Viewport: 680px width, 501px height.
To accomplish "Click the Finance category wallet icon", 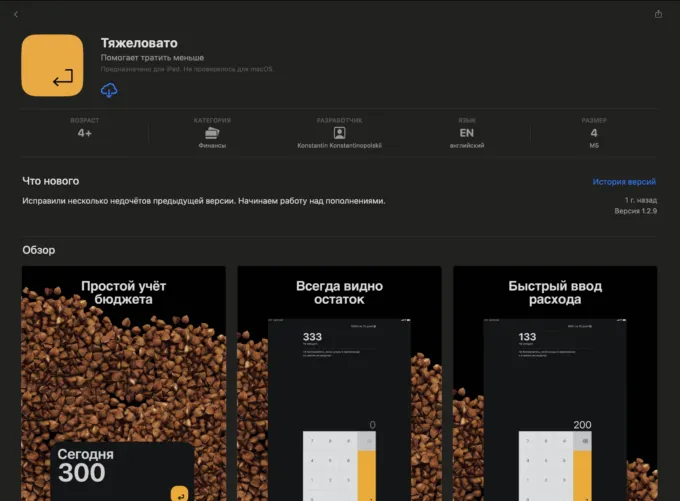I will pos(212,132).
